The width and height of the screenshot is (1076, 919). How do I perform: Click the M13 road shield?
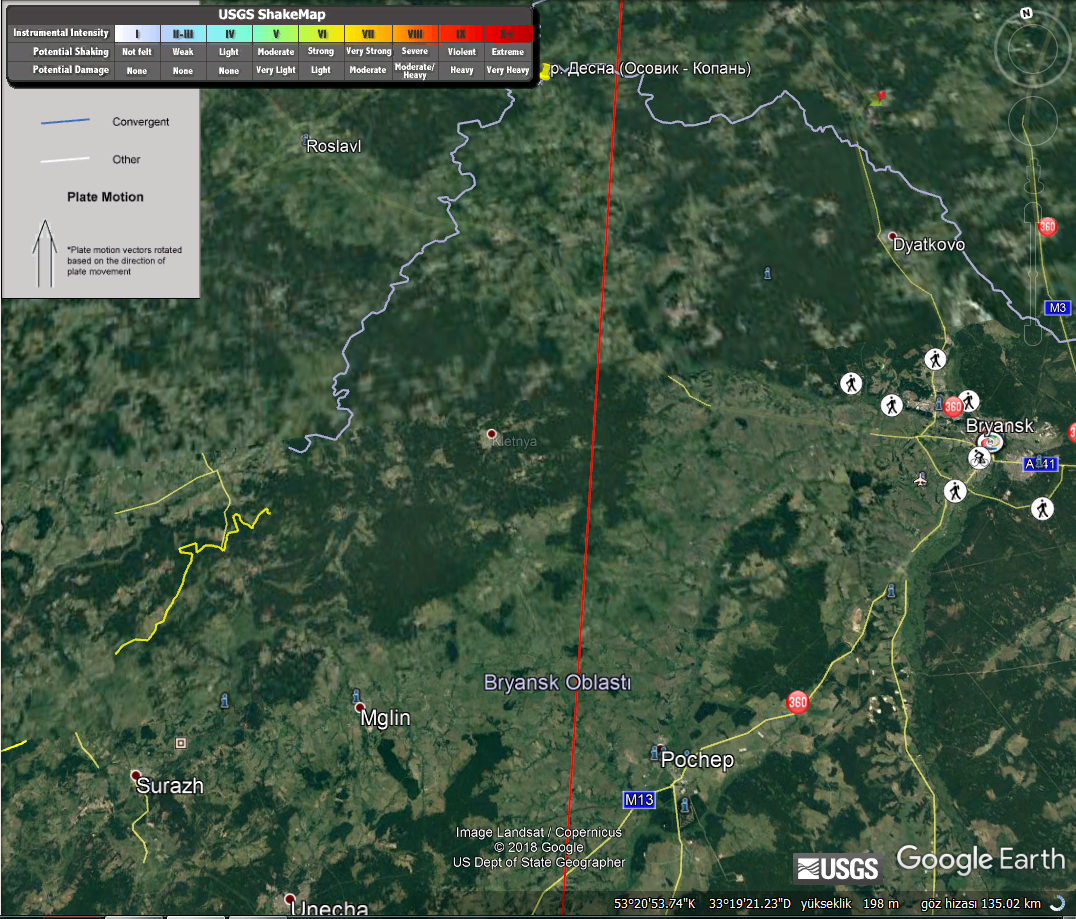pyautogui.click(x=639, y=800)
